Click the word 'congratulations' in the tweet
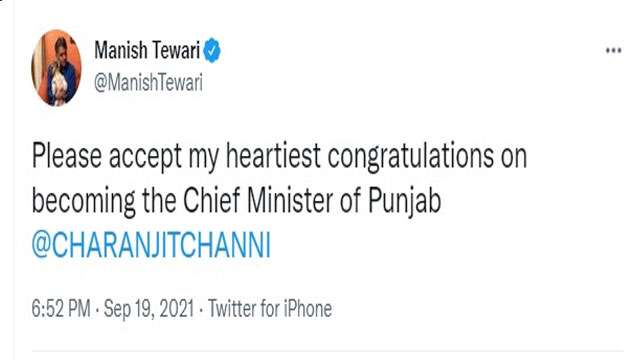 tap(411, 157)
